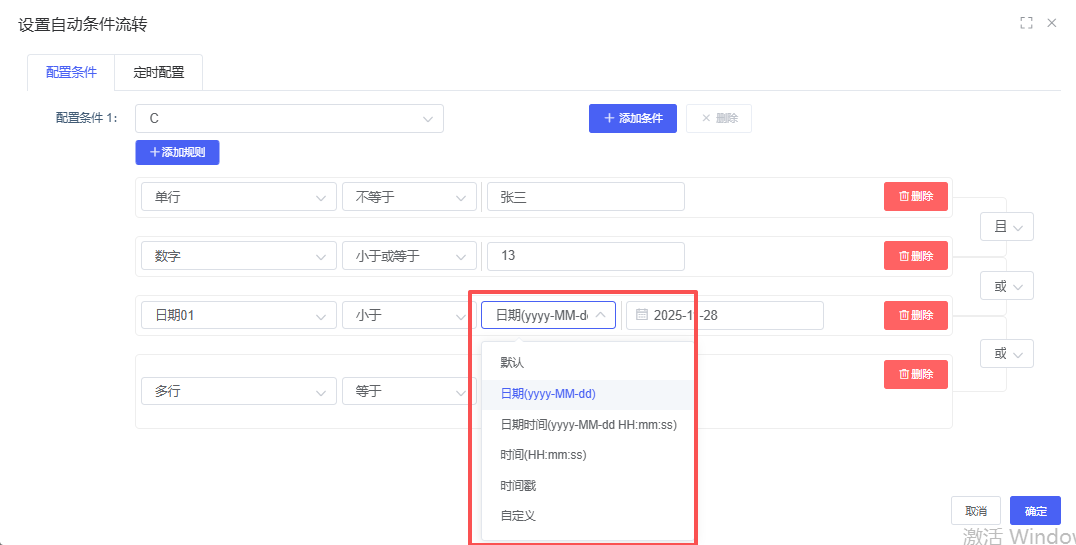Open the 且 logic connector dropdown

tap(1006, 228)
